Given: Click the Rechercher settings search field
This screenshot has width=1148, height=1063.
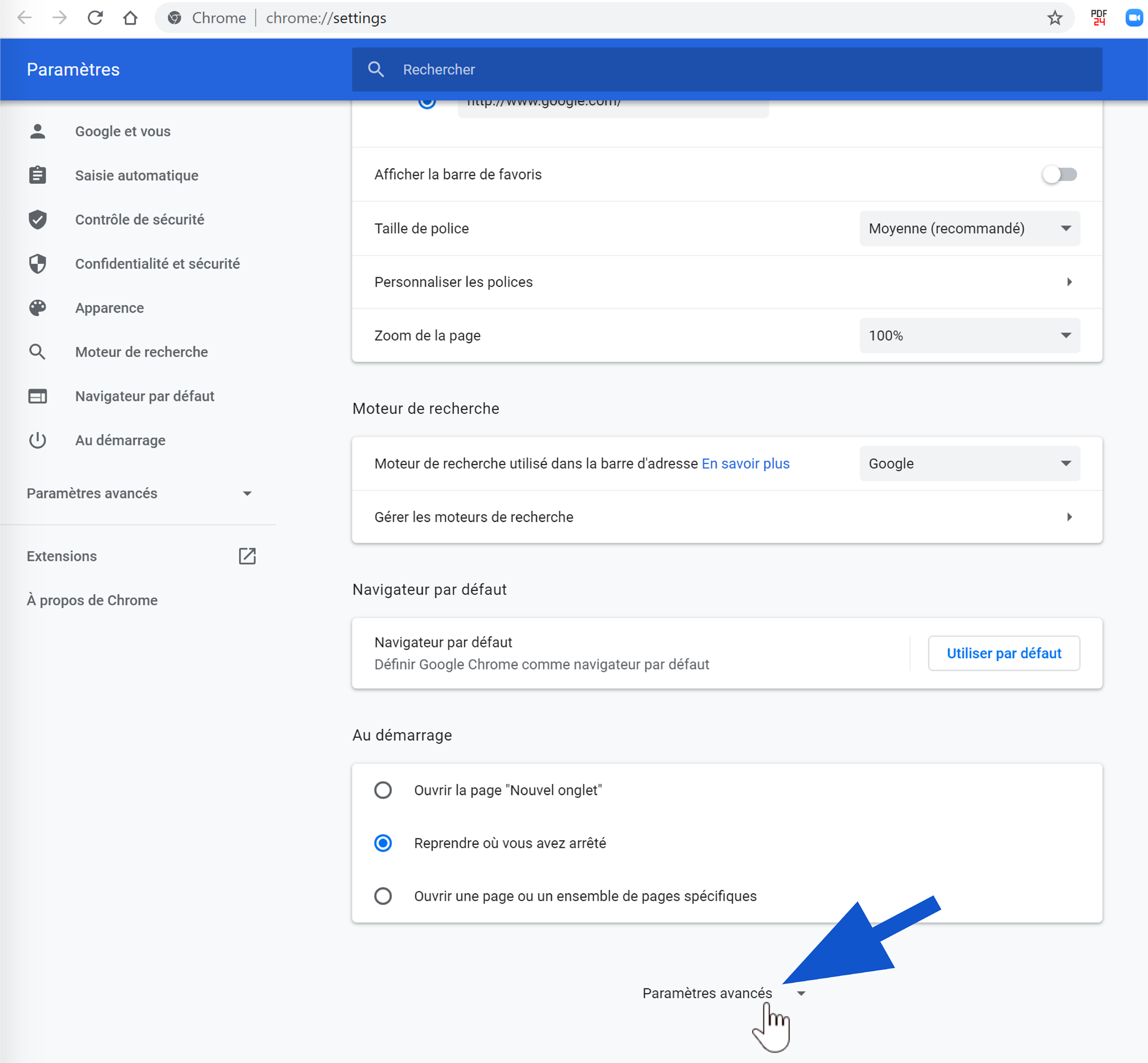Looking at the screenshot, I should [x=727, y=69].
